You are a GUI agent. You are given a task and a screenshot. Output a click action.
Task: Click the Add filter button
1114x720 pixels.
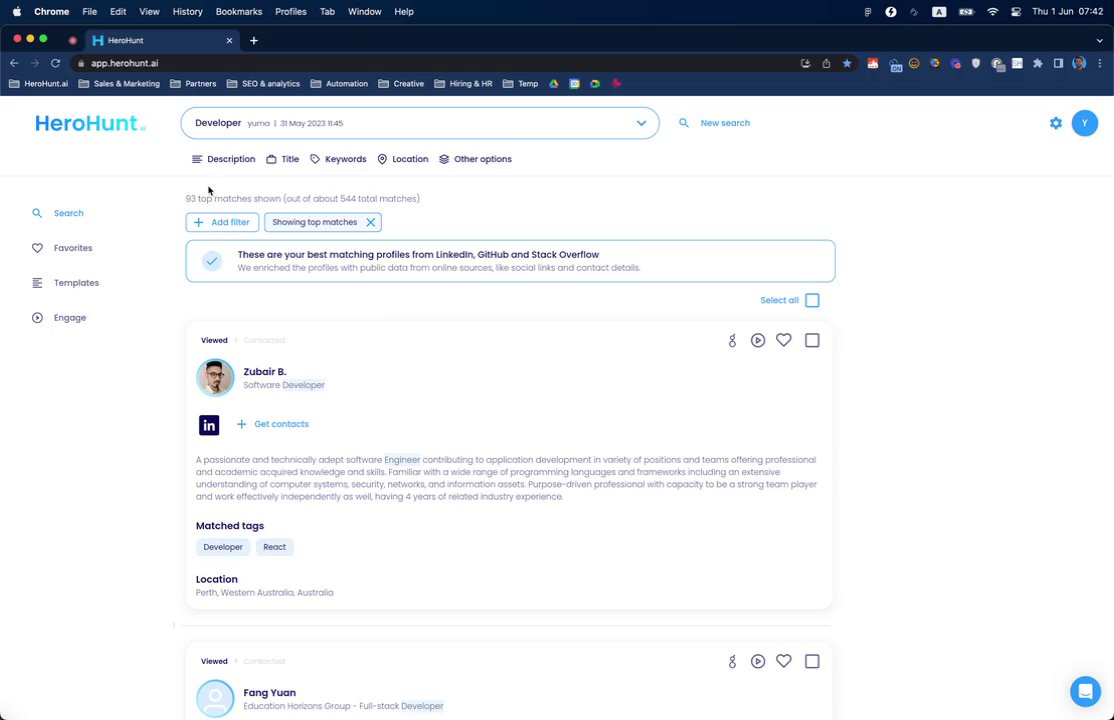[222, 222]
